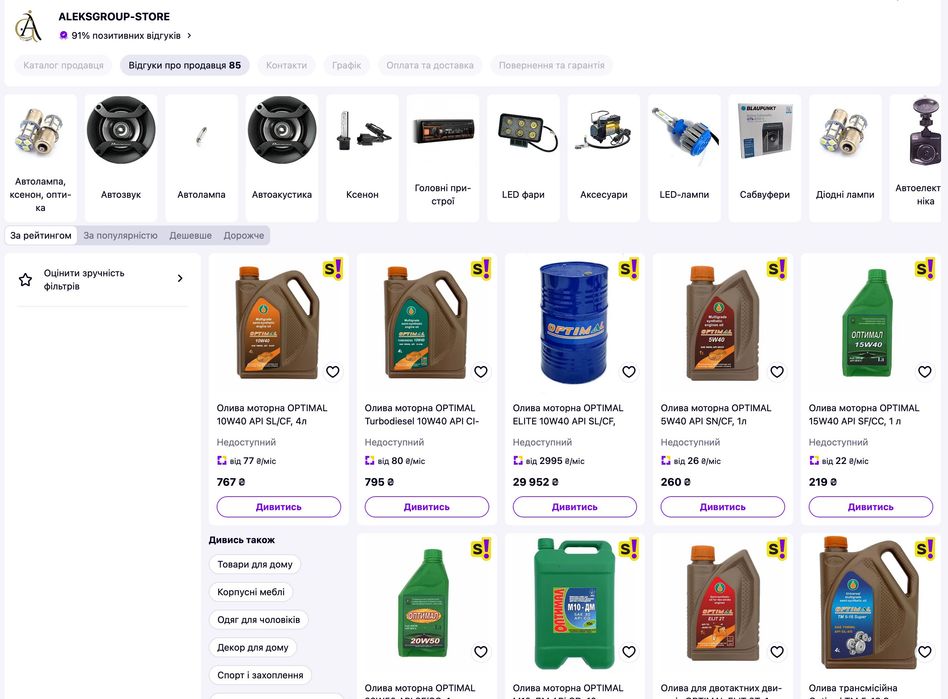The height and width of the screenshot is (699, 948).
Task: Favorite the transmission oil product
Action: (925, 652)
